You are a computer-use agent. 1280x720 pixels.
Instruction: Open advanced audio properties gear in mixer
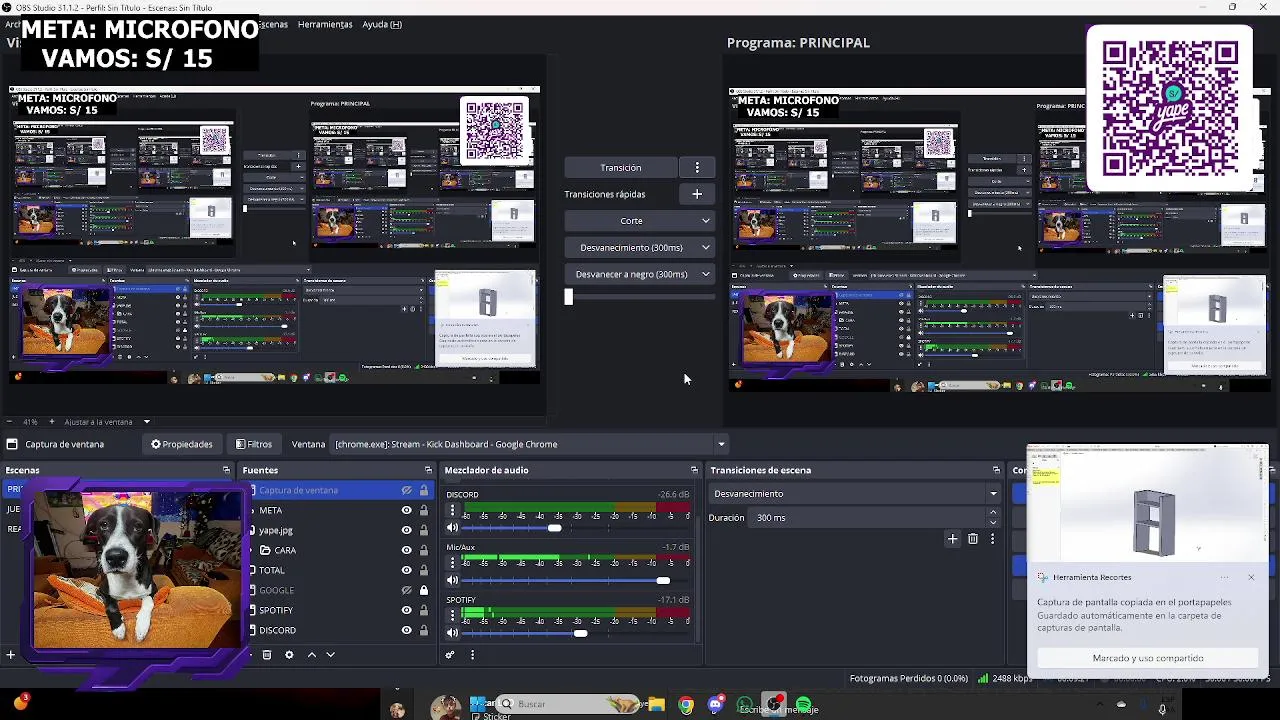tap(450, 655)
